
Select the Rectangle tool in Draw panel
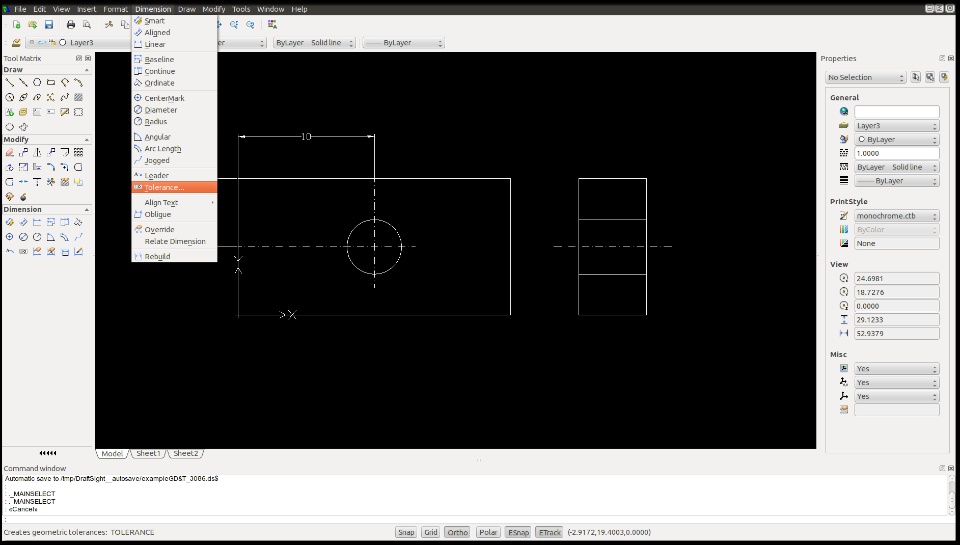51,82
